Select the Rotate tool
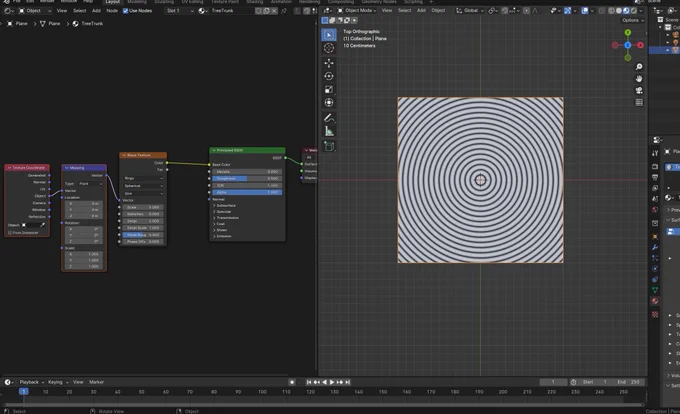This screenshot has height=414, width=680. pyautogui.click(x=329, y=76)
